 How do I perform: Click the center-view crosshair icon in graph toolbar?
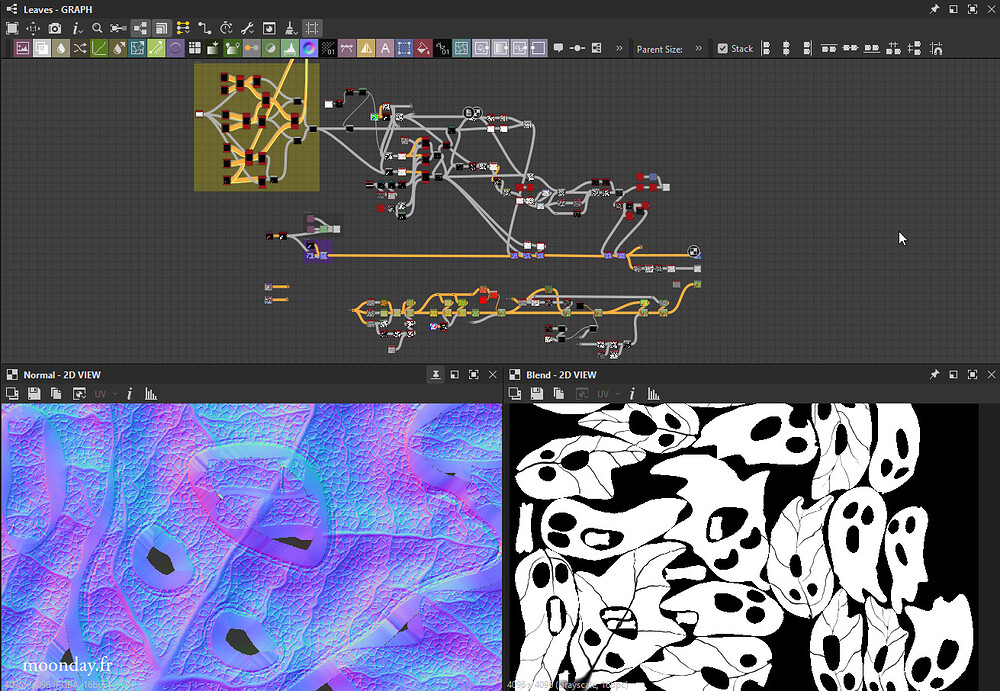33,28
